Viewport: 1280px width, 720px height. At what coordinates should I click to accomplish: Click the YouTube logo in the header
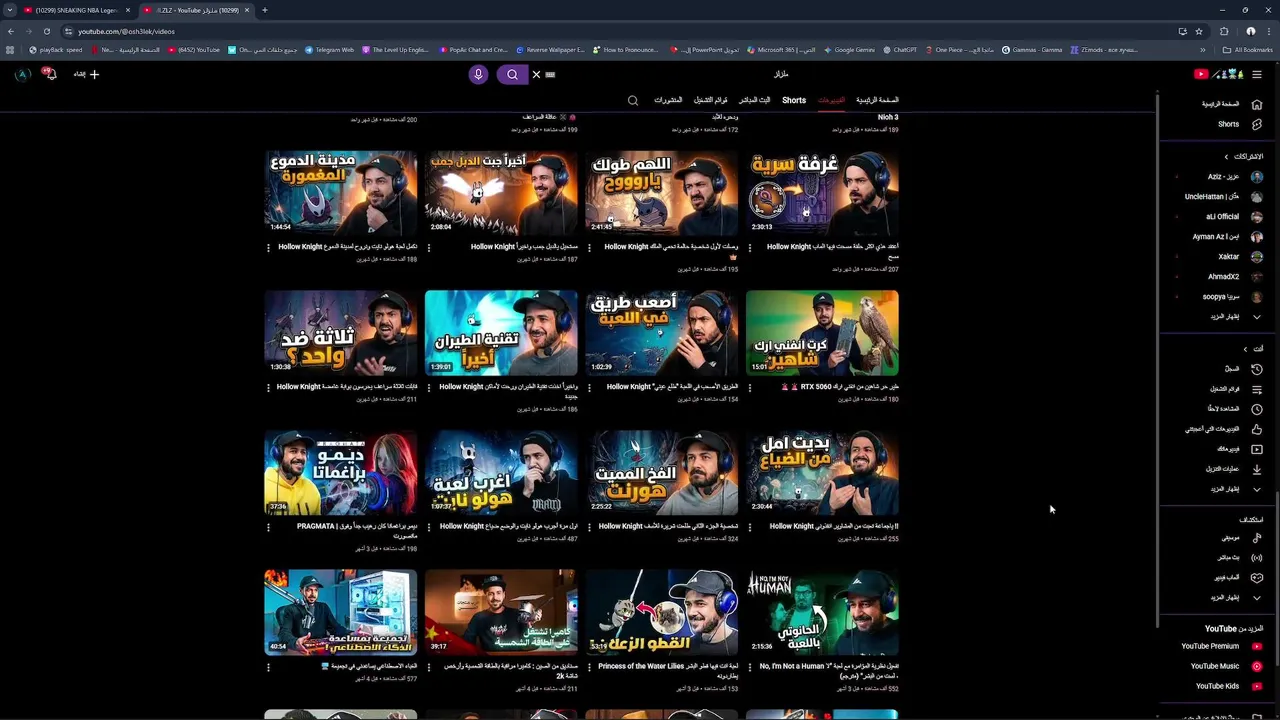(x=1218, y=74)
